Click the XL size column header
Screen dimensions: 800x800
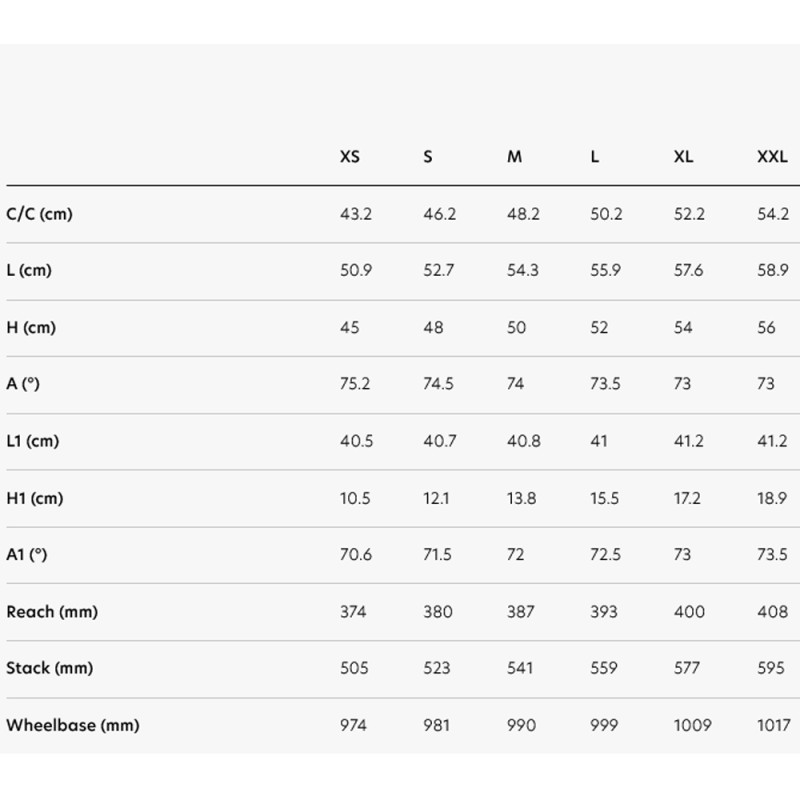tap(683, 157)
